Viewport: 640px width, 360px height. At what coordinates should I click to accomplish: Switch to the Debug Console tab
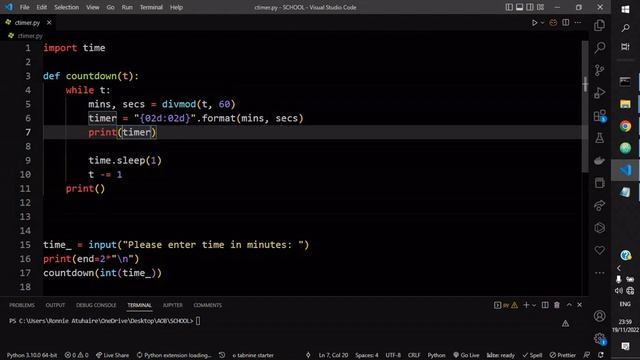[x=96, y=305]
